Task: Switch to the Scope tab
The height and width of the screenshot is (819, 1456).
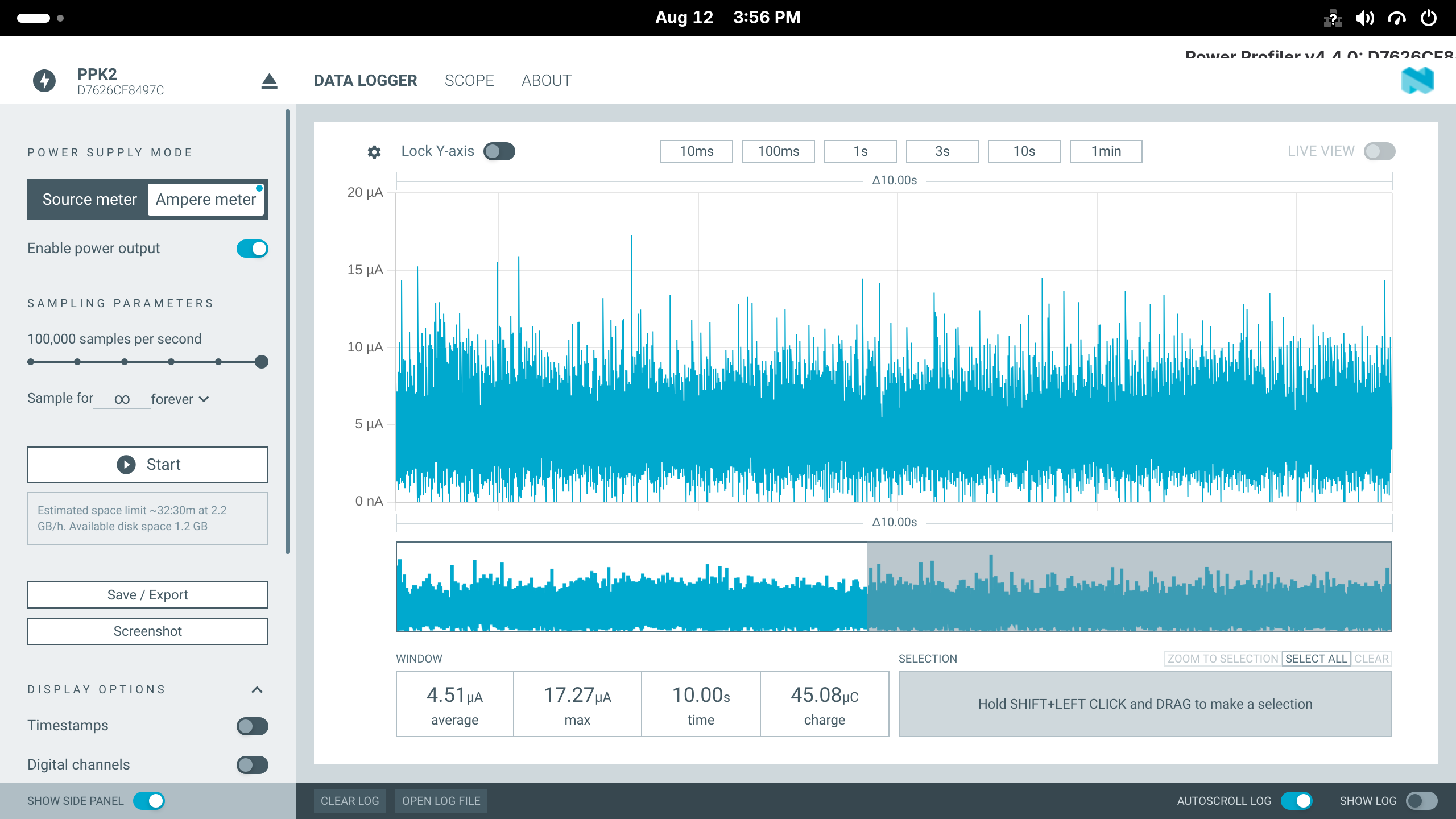Action: tap(469, 81)
